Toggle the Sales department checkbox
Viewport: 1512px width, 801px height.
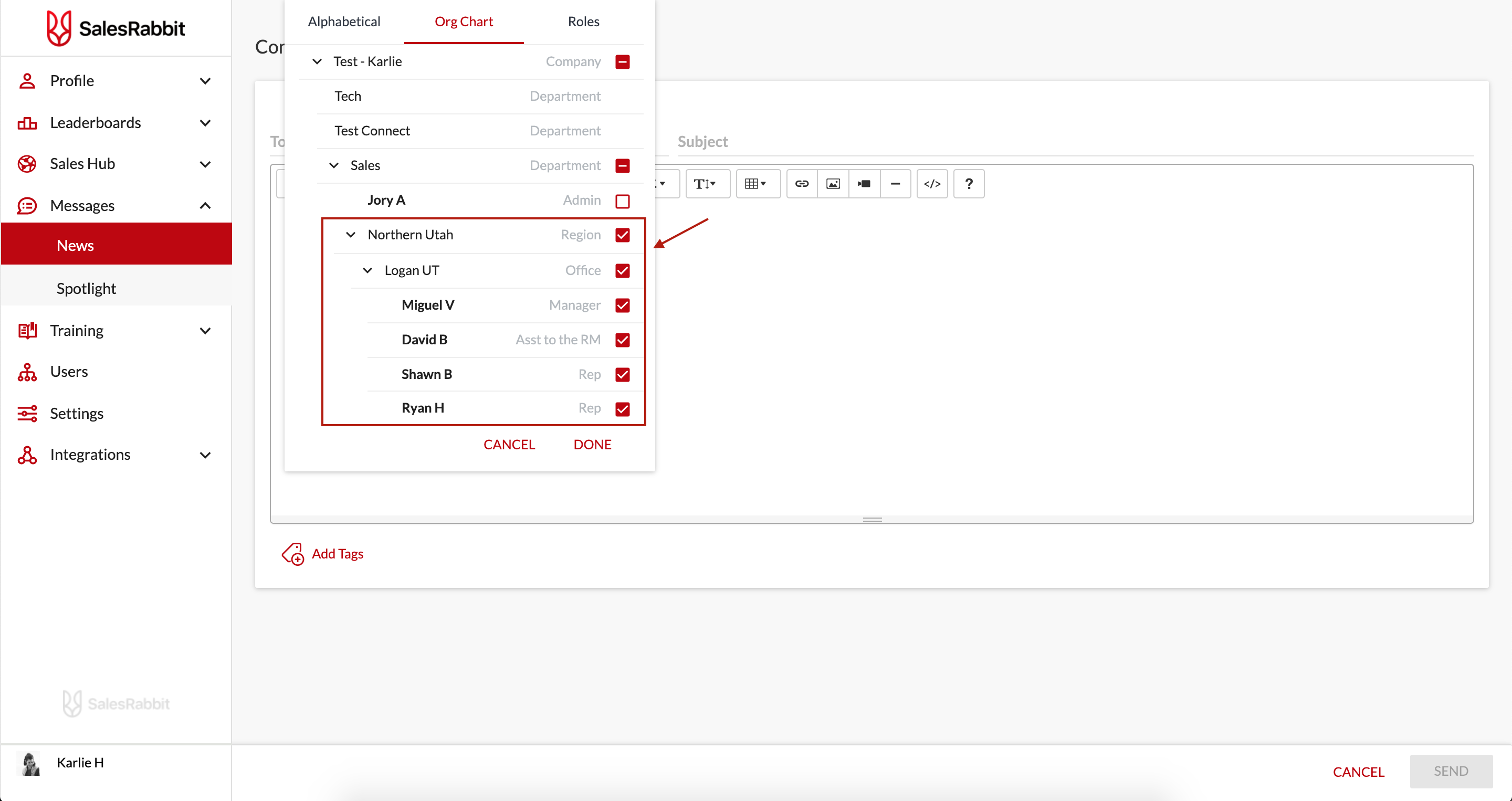click(622, 165)
